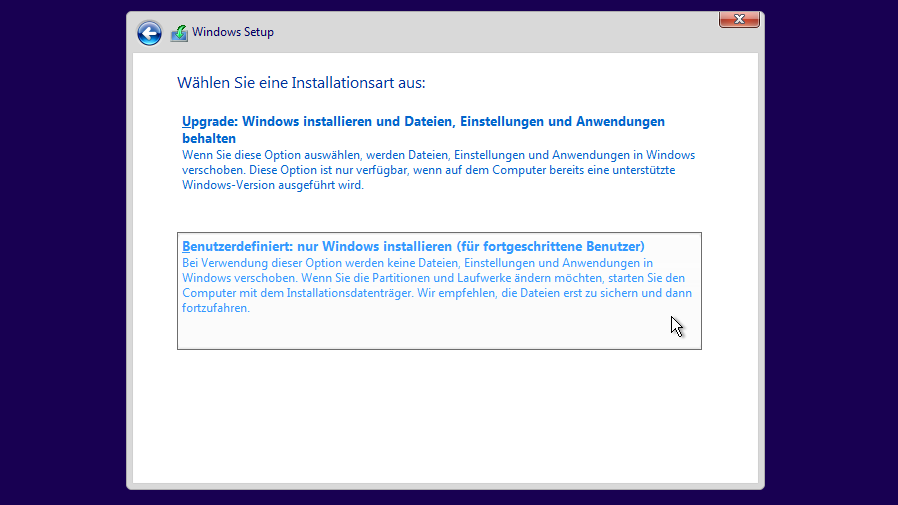Choose 'Benutzerdefiniert: nur Windows installieren' heading
This screenshot has width=898, height=505.
pos(413,246)
